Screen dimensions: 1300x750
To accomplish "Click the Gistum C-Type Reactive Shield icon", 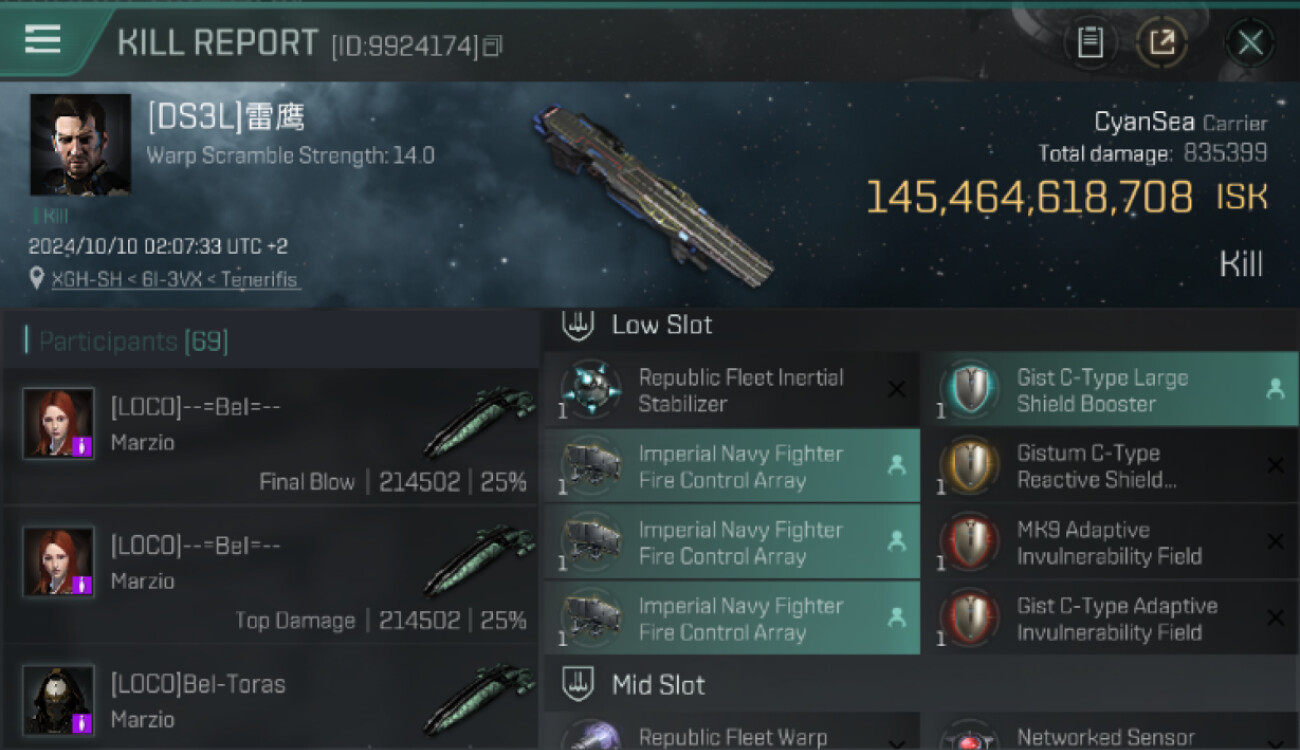I will [970, 466].
